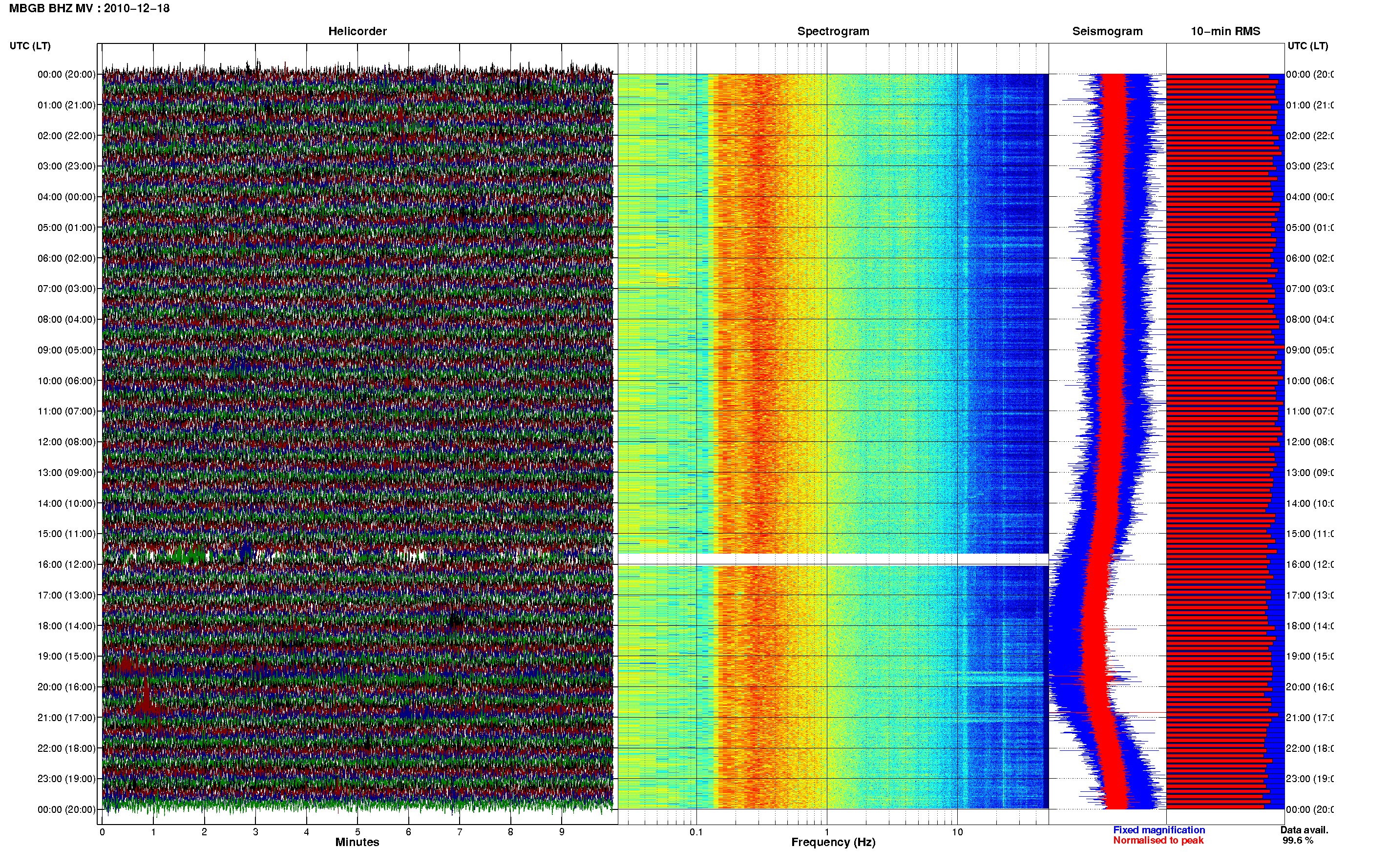Click the left '18:00 (14:00)' time label
Screen dimensions: 1389x868
point(66,626)
